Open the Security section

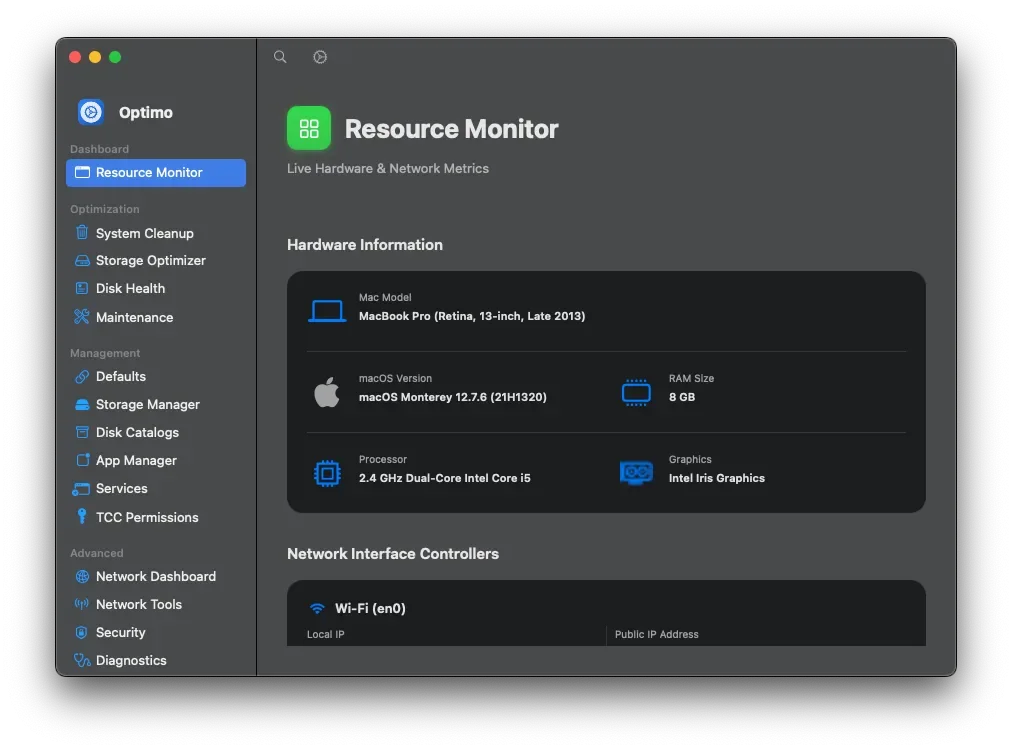(156, 633)
